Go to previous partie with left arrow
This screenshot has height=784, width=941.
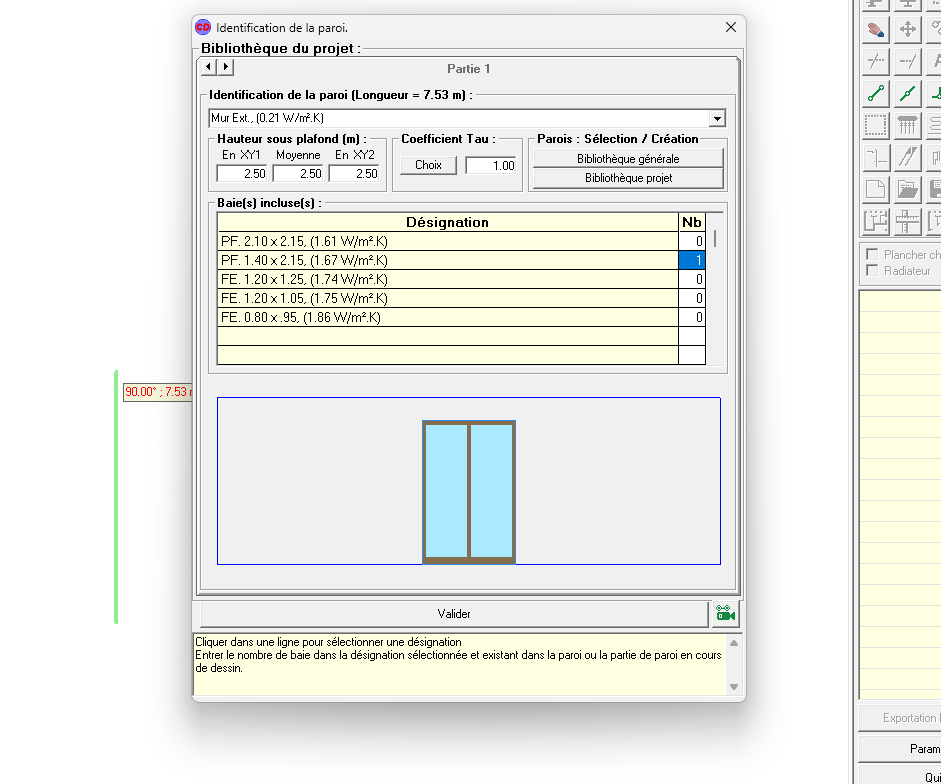209,67
